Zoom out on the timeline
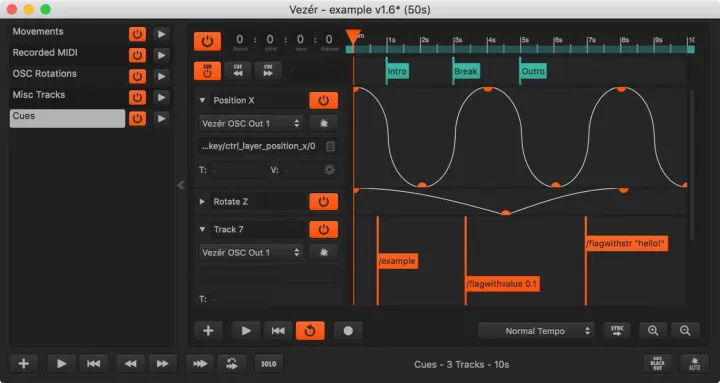Viewport: 720px width, 383px height. click(x=685, y=331)
